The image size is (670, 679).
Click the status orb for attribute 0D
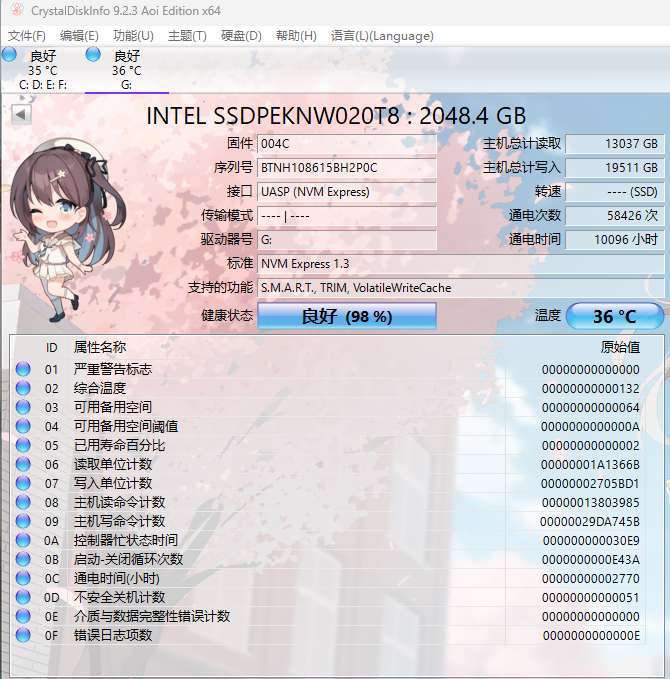(23, 598)
